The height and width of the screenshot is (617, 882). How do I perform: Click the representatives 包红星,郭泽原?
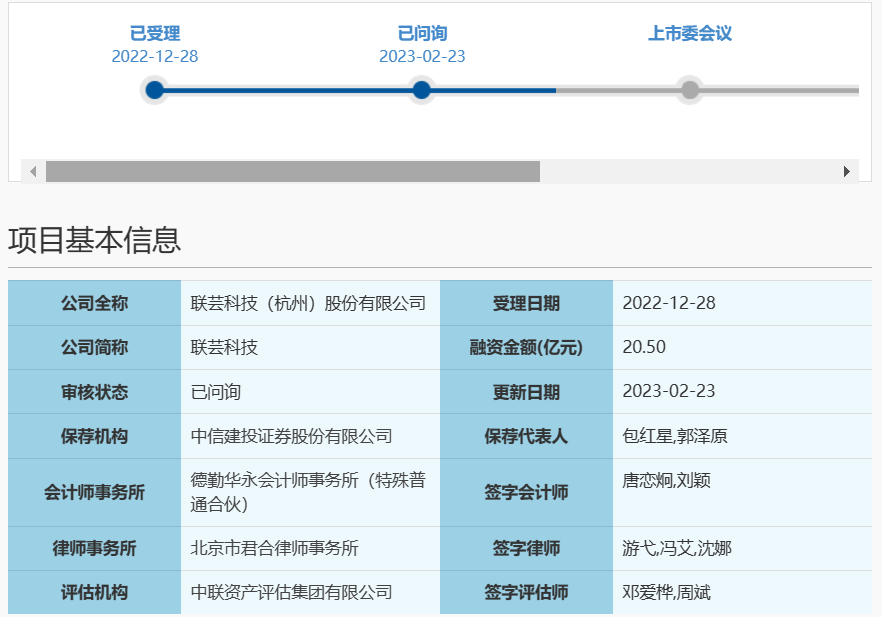coord(675,436)
